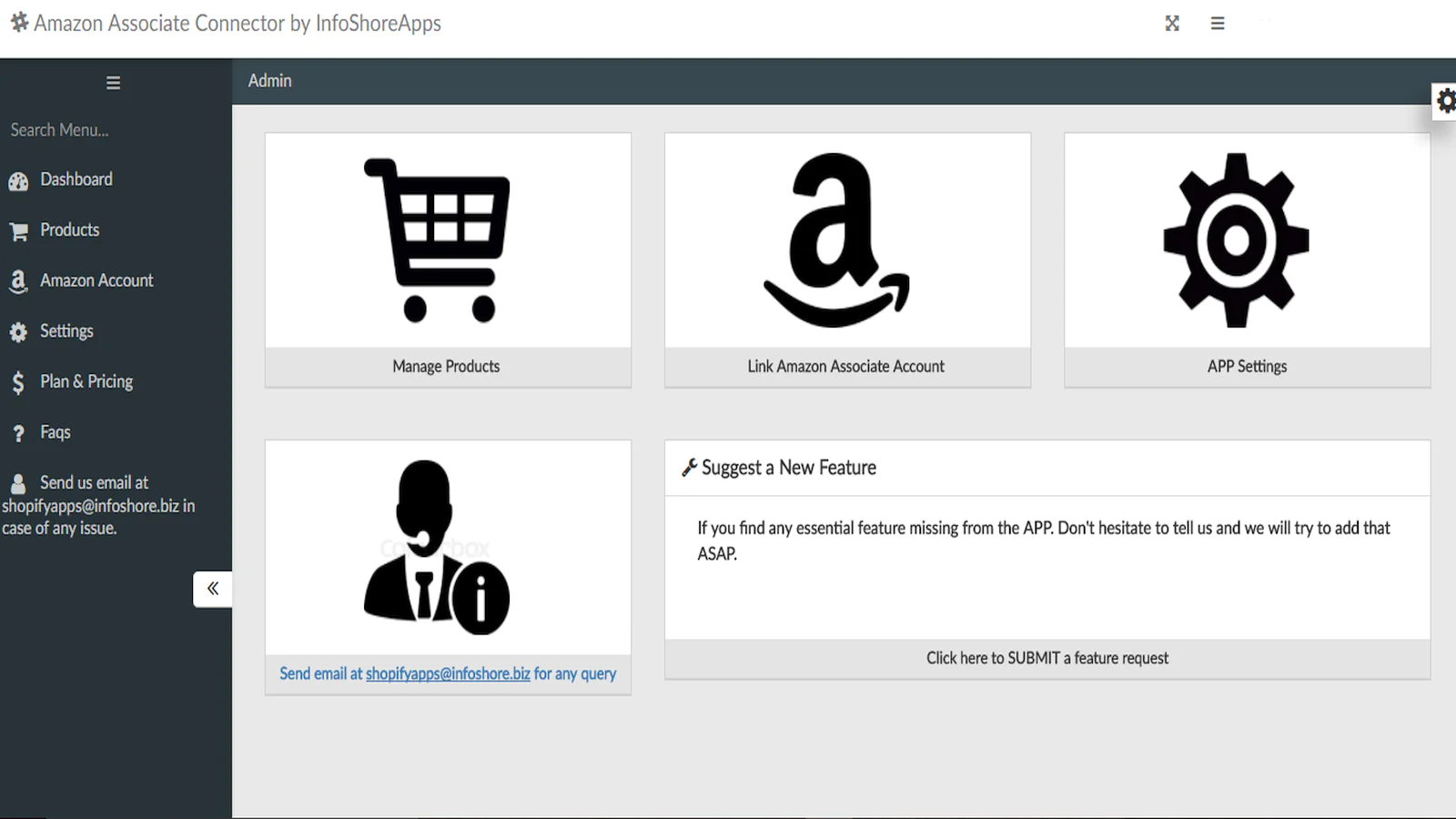The width and height of the screenshot is (1456, 819).
Task: Click the Products cart icon in the sidebar
Action: coord(19,231)
